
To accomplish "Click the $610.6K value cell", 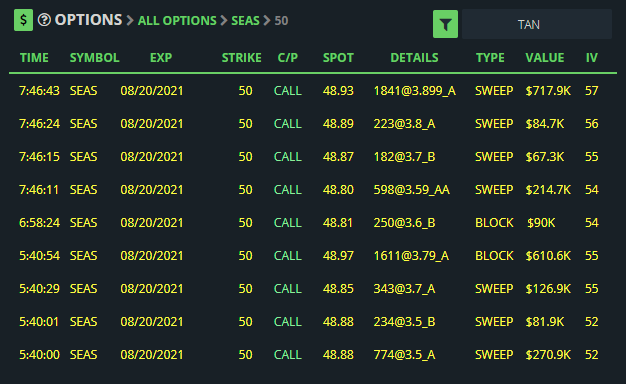I will coord(548,256).
